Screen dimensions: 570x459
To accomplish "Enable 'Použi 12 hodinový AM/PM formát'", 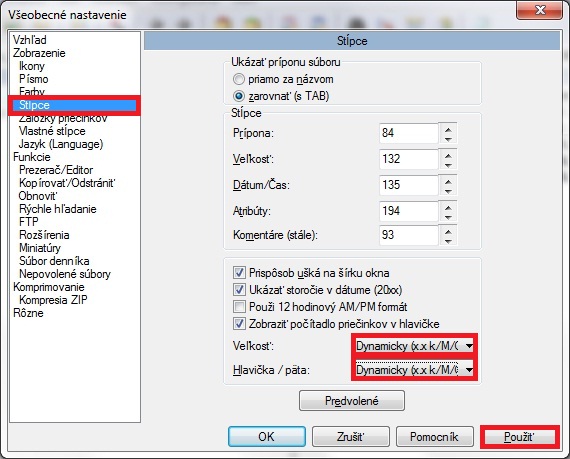I will (x=239, y=307).
